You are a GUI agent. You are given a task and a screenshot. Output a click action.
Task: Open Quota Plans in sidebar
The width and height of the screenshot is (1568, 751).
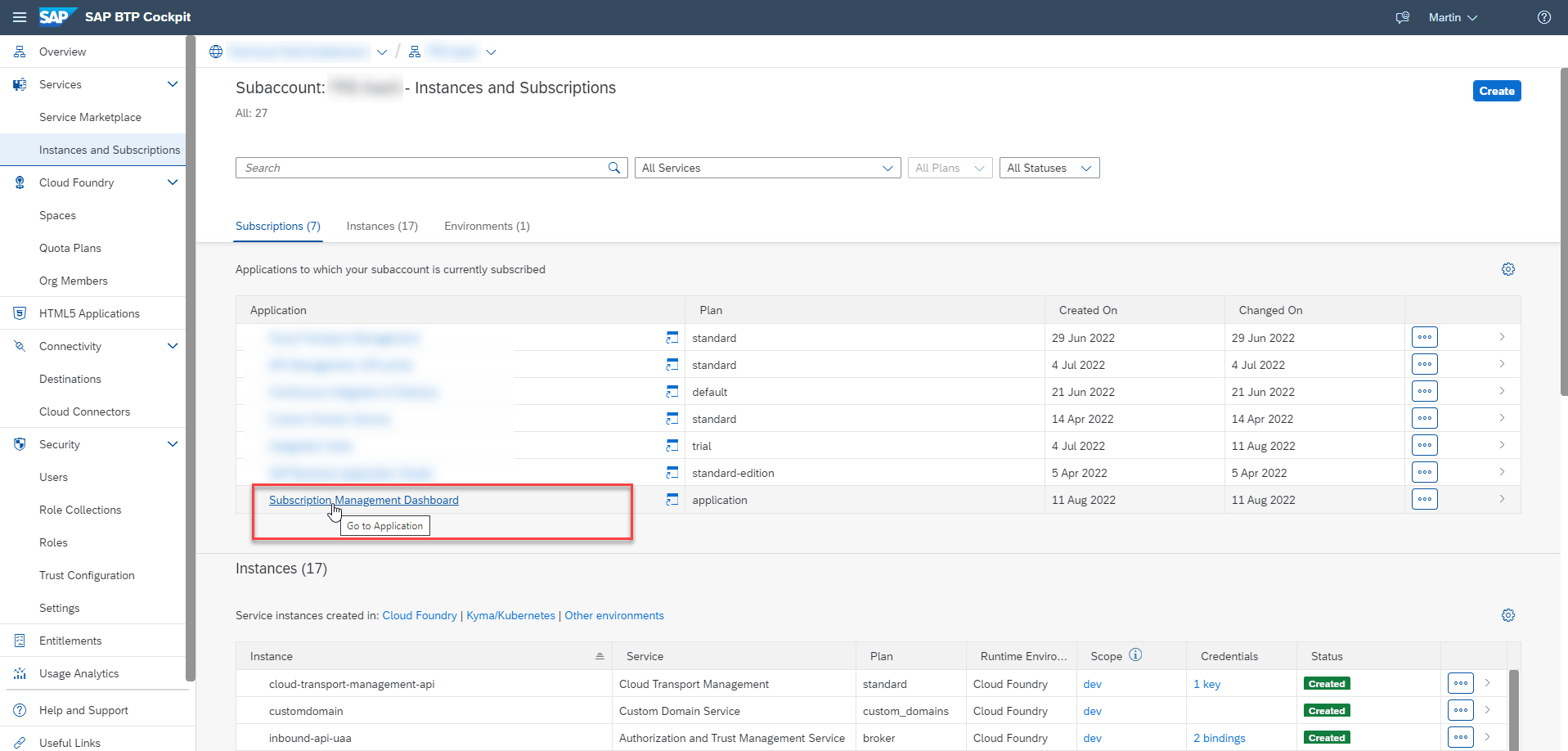[x=70, y=248]
